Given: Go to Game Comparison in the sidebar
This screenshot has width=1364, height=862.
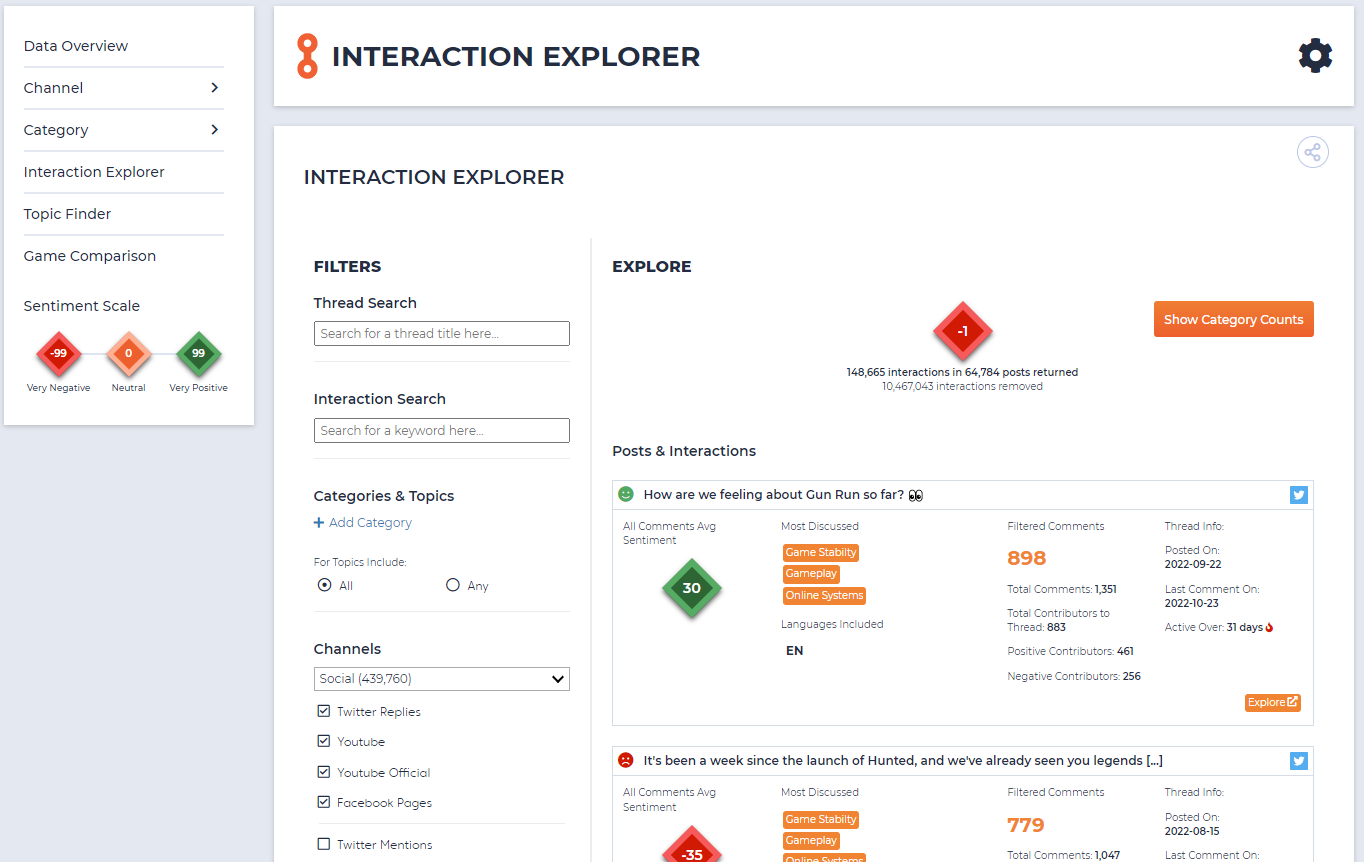Looking at the screenshot, I should click(90, 256).
